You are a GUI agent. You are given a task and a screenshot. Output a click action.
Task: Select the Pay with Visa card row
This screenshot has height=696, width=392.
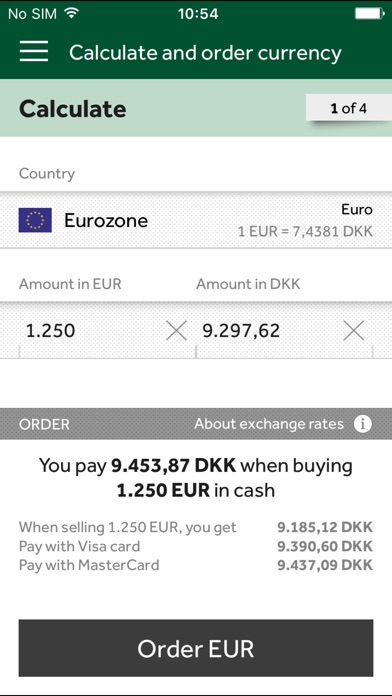196,546
